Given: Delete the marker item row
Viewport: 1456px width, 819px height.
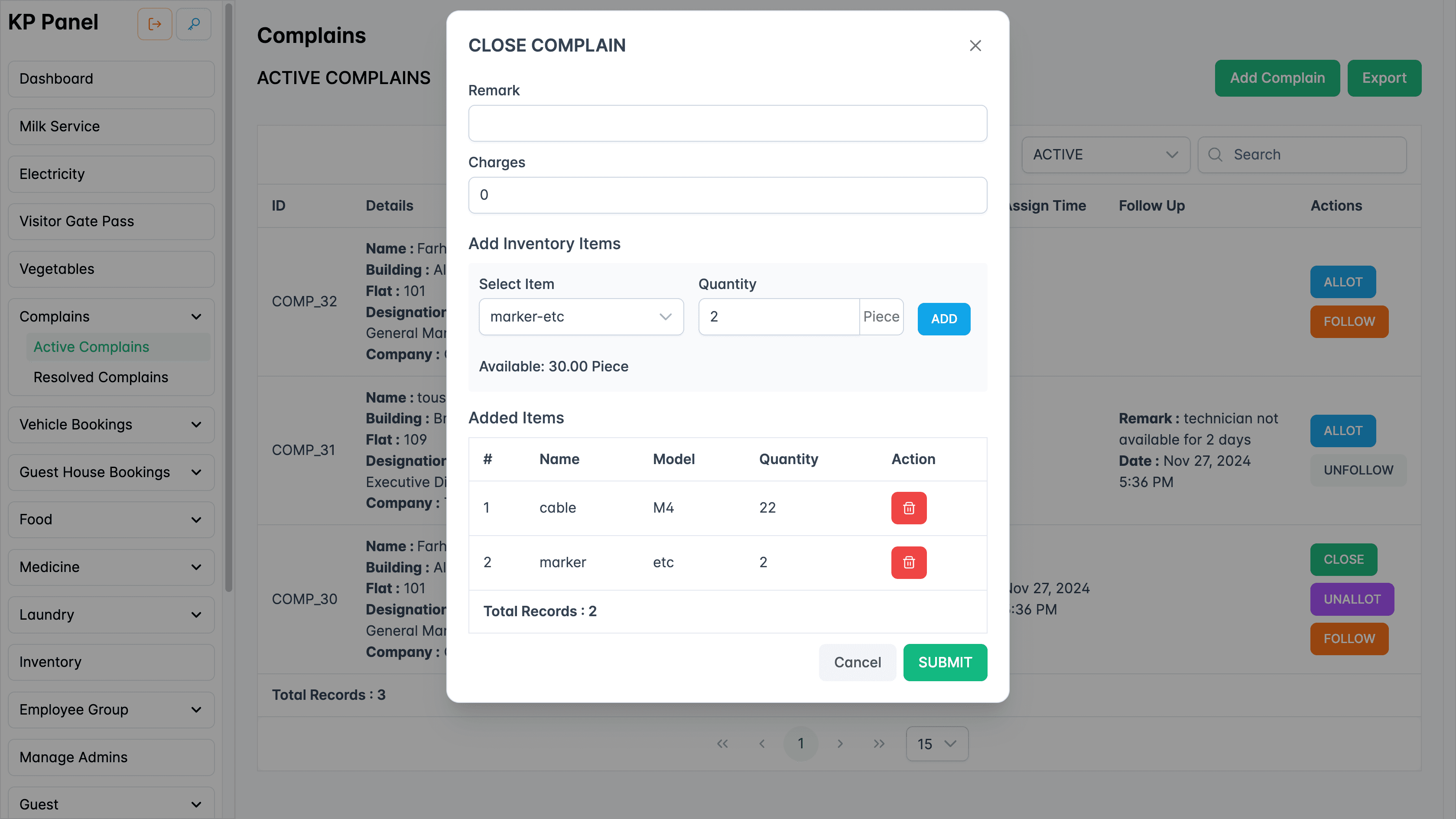Looking at the screenshot, I should [x=908, y=562].
